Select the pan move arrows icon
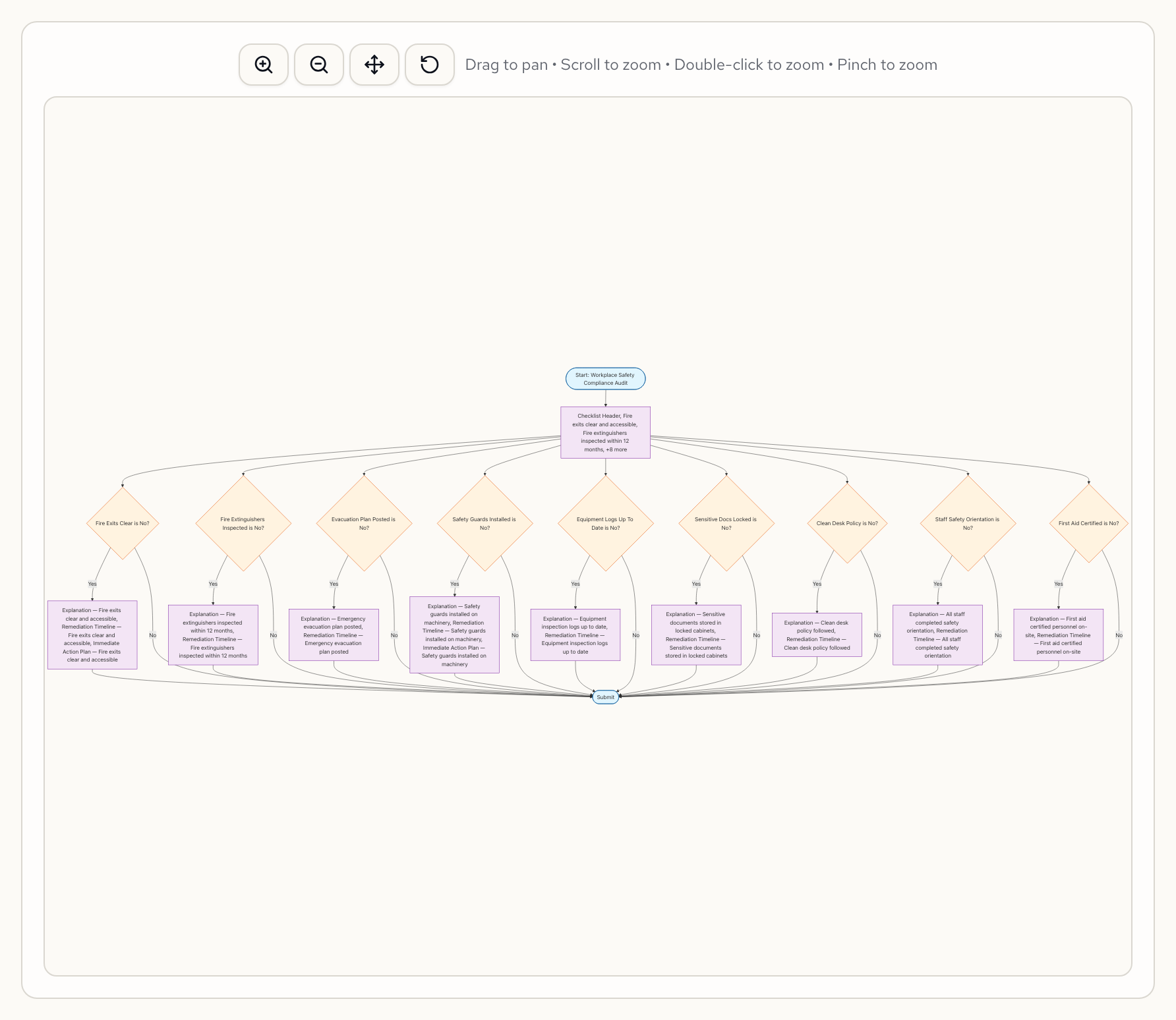The width and height of the screenshot is (1176, 1020). pos(374,65)
